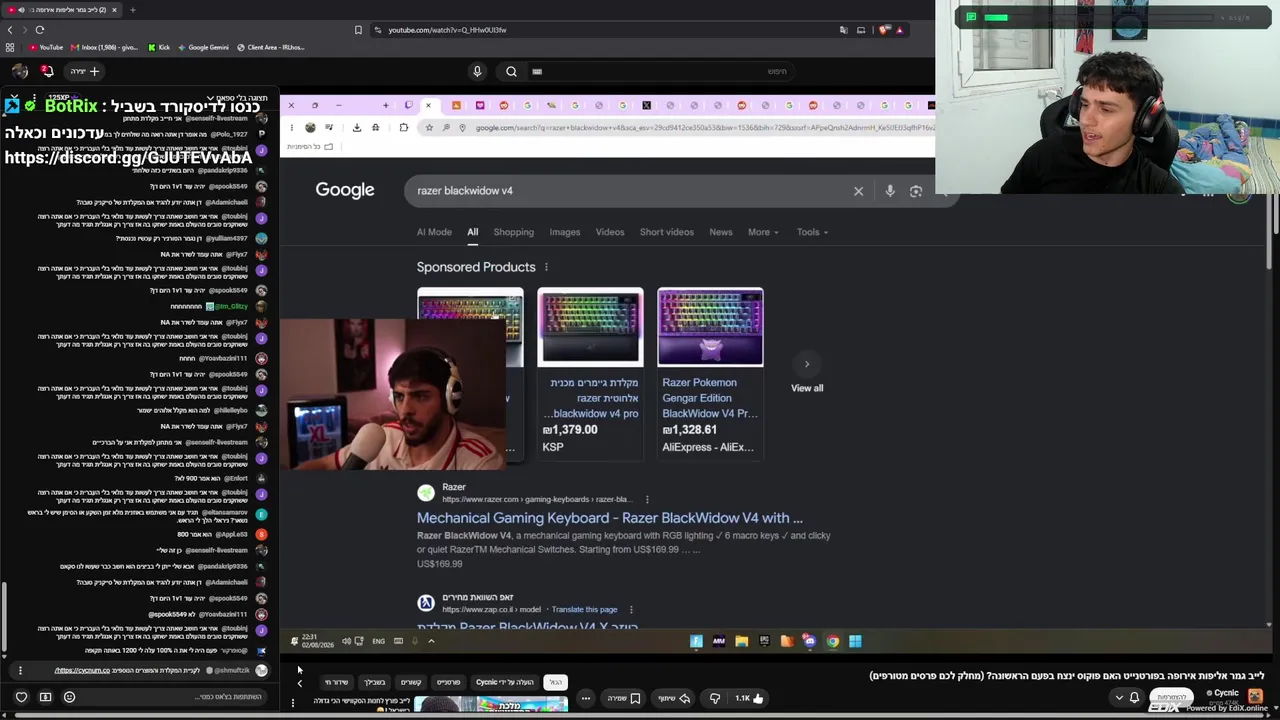The image size is (1280, 720).
Task: Expand the Tools dropdown in Google
Action: tap(812, 232)
